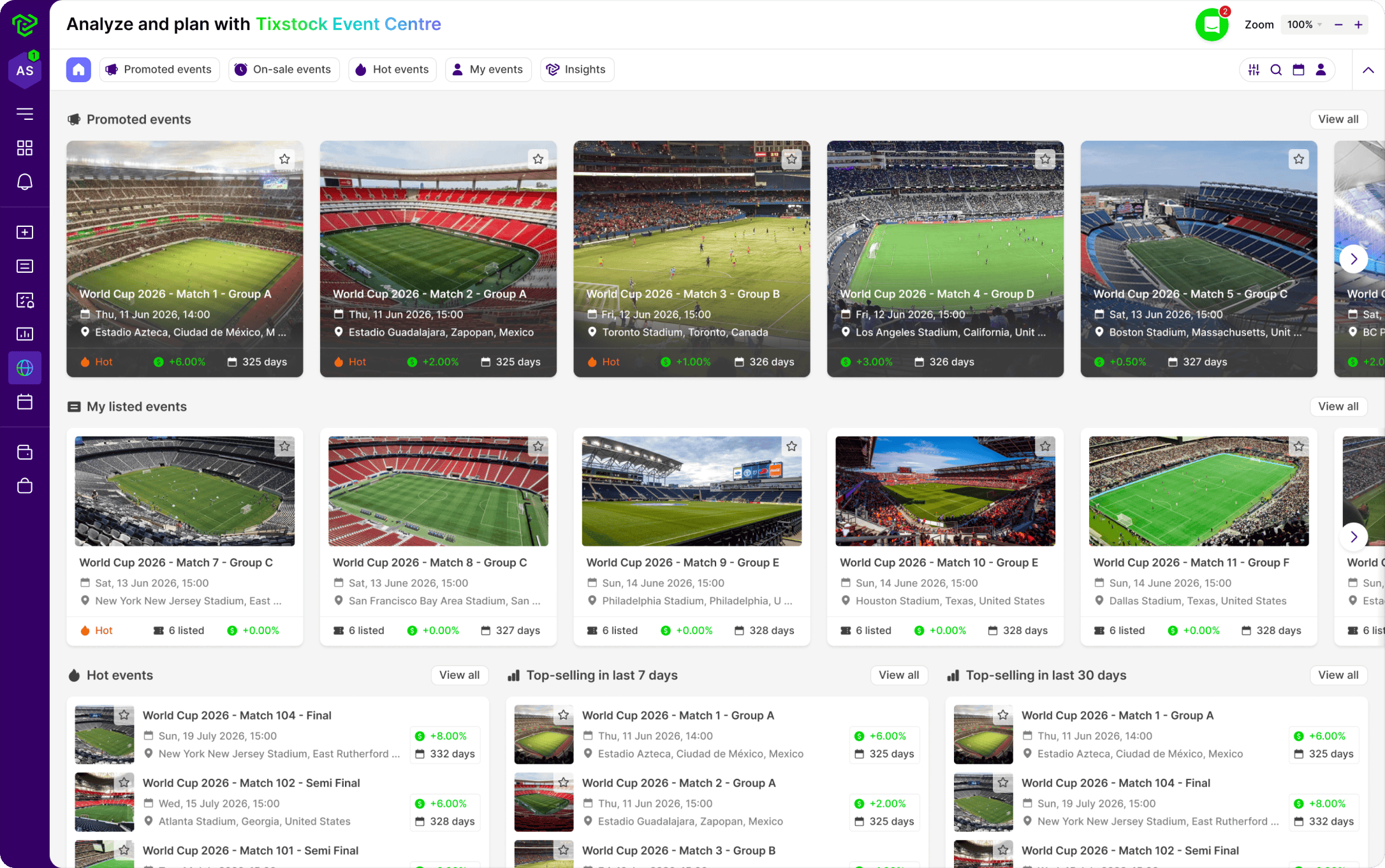This screenshot has width=1385, height=868.
Task: Switch to Promoted events tab
Action: [x=159, y=69]
